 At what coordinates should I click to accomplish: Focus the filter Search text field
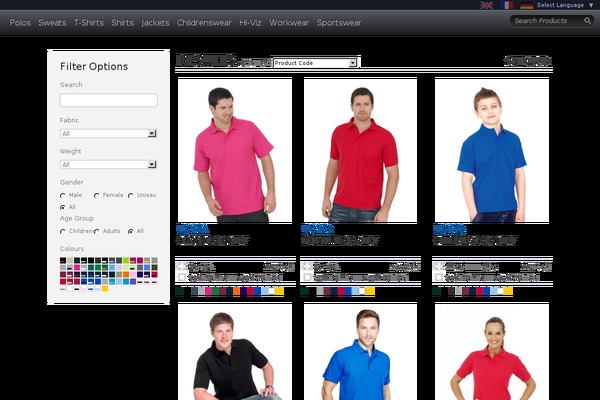108,100
